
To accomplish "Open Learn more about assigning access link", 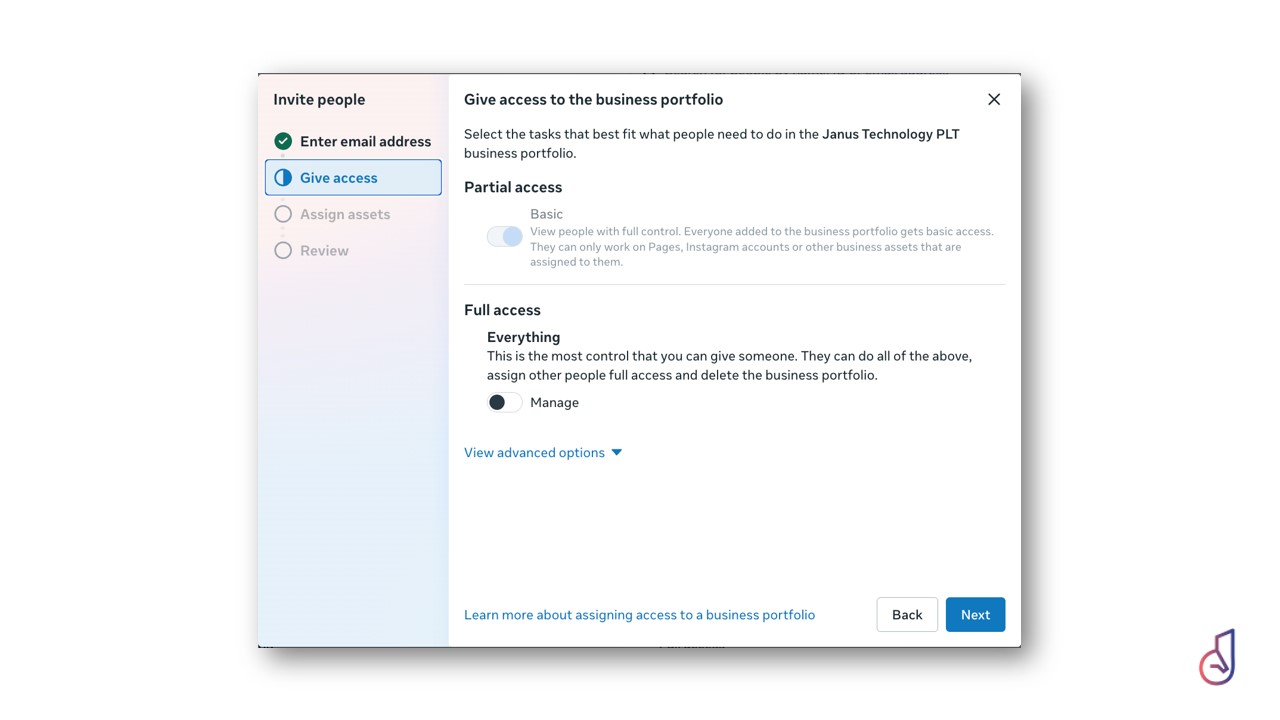I will [x=639, y=615].
